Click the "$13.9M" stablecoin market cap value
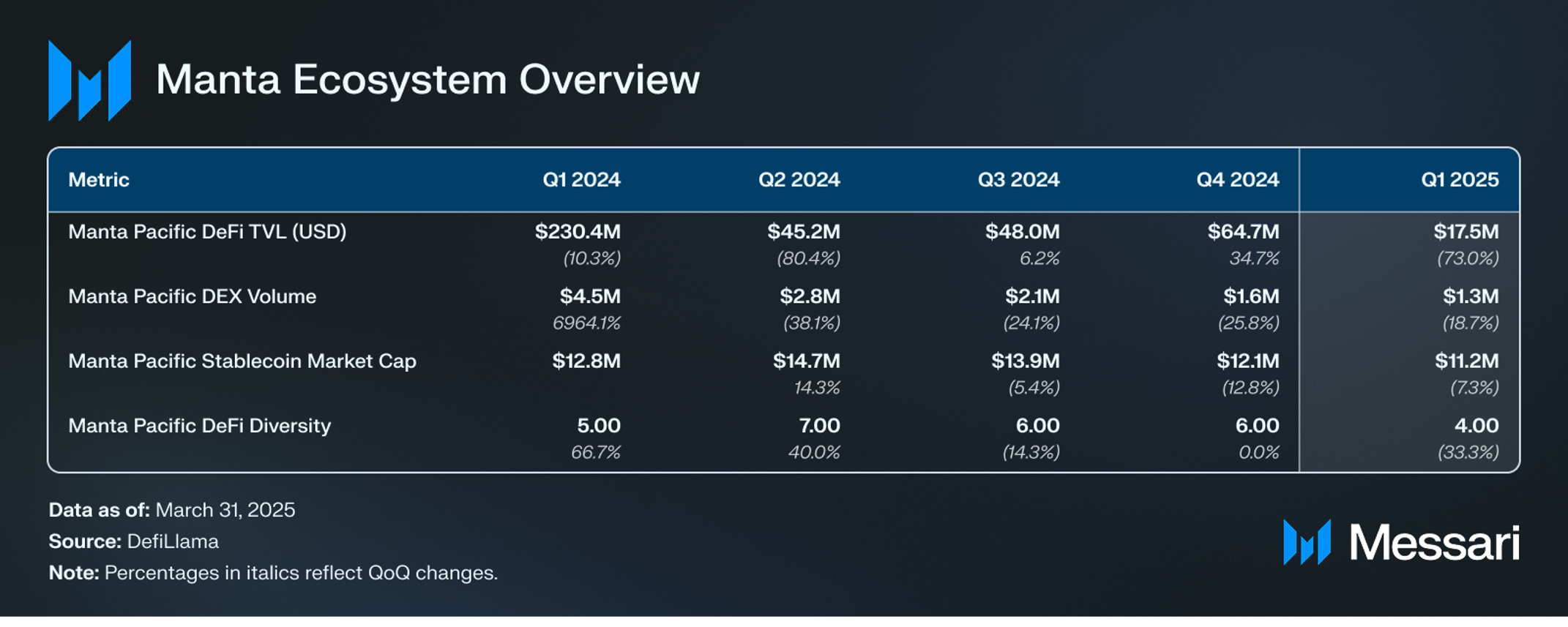Image resolution: width=1568 pixels, height=627 pixels. tap(1026, 361)
